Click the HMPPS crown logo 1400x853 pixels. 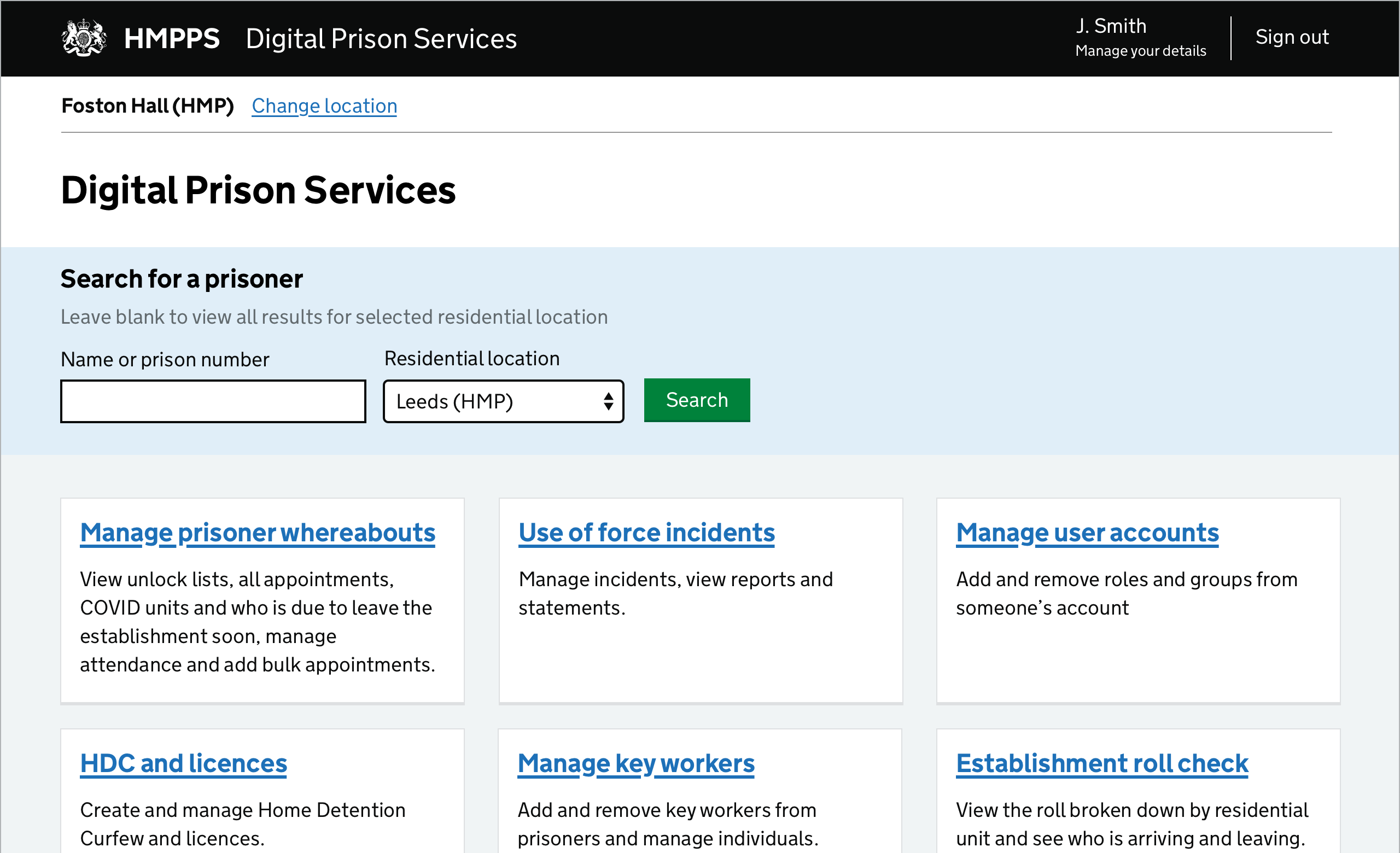pyautogui.click(x=83, y=38)
